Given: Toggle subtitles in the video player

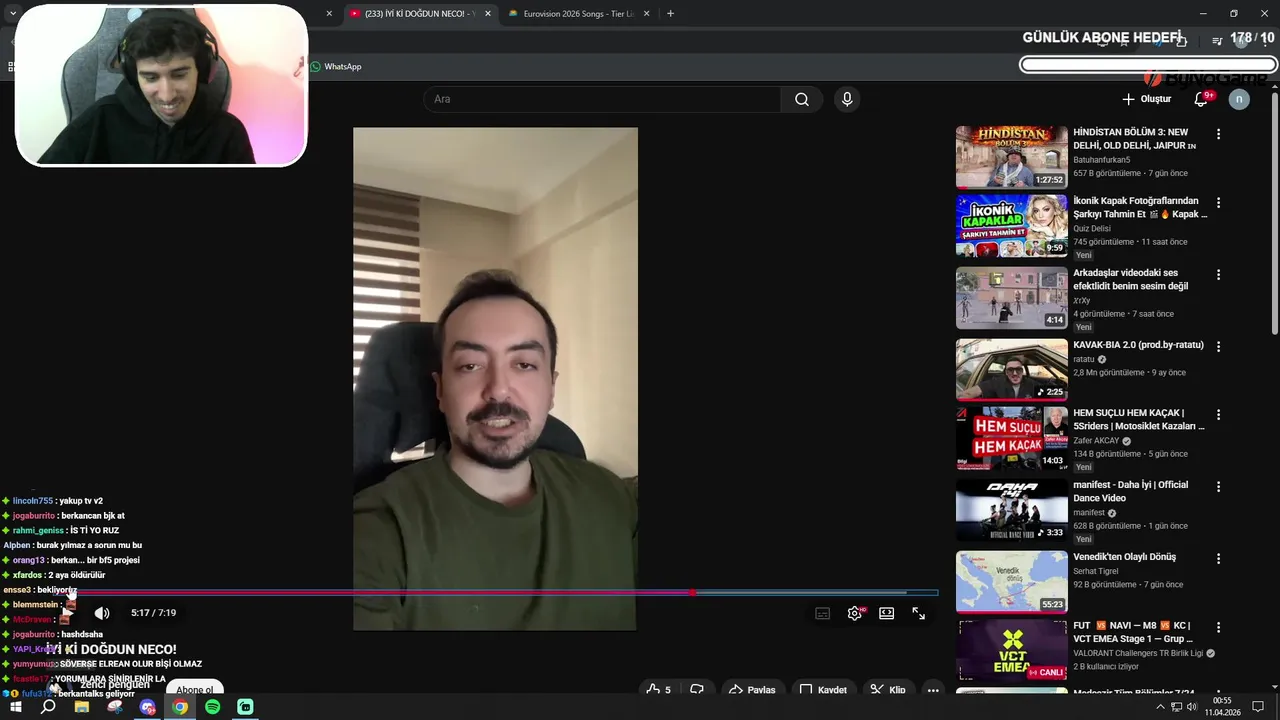Looking at the screenshot, I should (x=822, y=613).
